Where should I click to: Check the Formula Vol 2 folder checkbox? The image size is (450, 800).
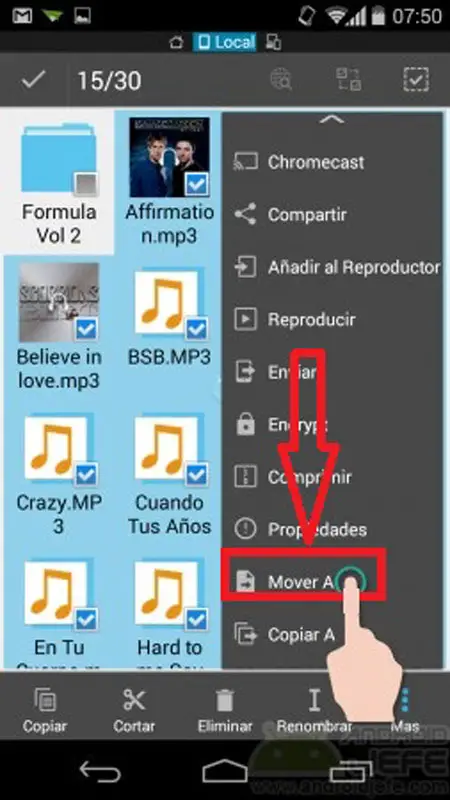coord(85,184)
